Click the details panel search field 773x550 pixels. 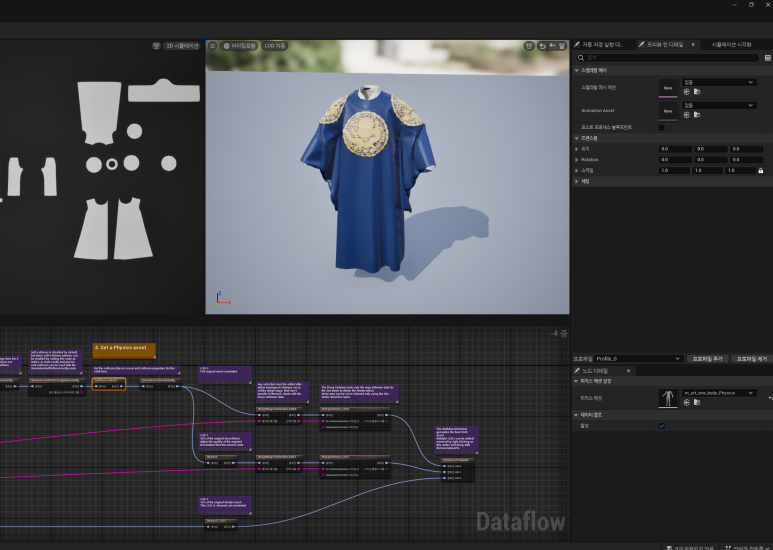[x=668, y=58]
